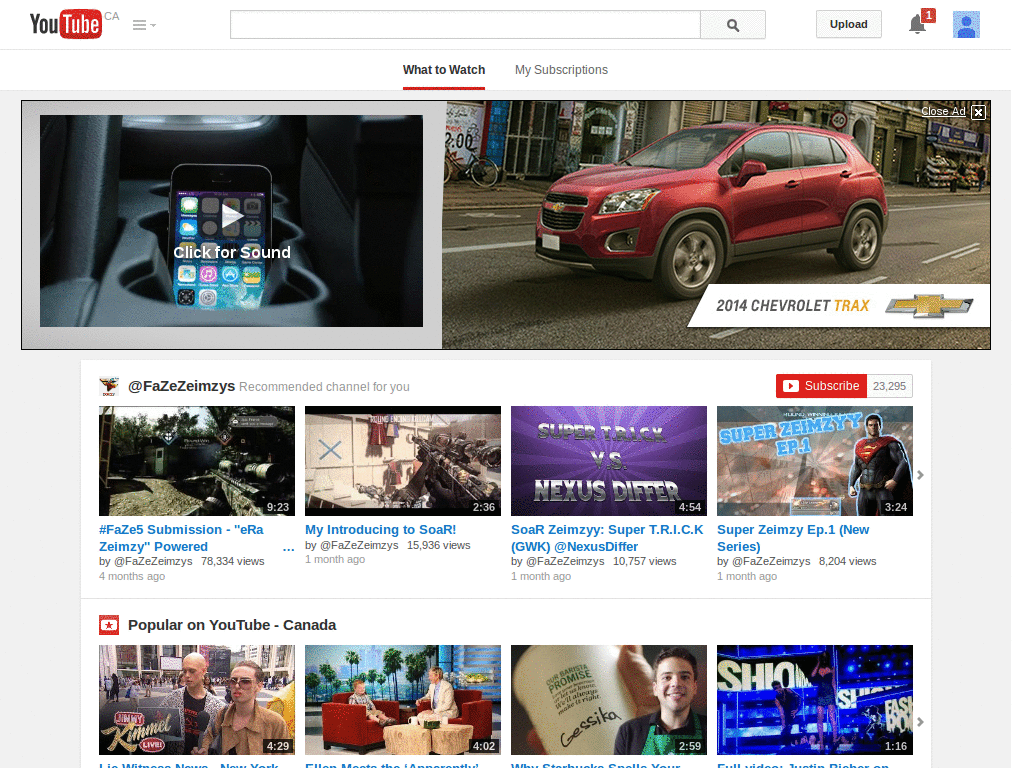The width and height of the screenshot is (1024, 768).
Task: Open the My Introducing to SoaR thumbnail
Action: point(403,461)
